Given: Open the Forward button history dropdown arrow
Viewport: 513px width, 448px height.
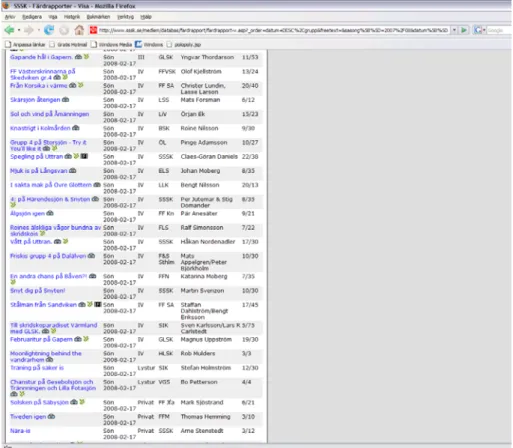Looking at the screenshot, I should [x=39, y=30].
